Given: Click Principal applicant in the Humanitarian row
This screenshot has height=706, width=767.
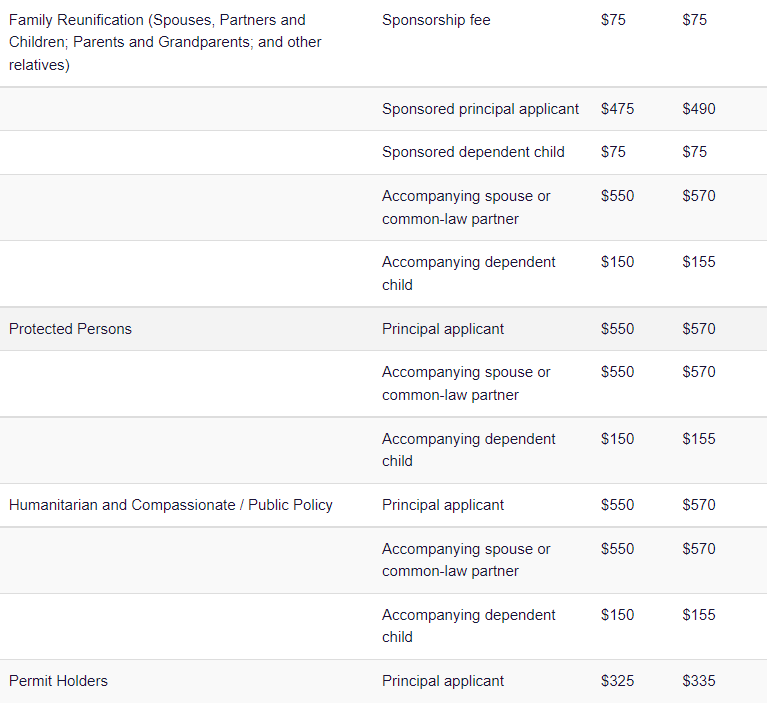Looking at the screenshot, I should [443, 505].
